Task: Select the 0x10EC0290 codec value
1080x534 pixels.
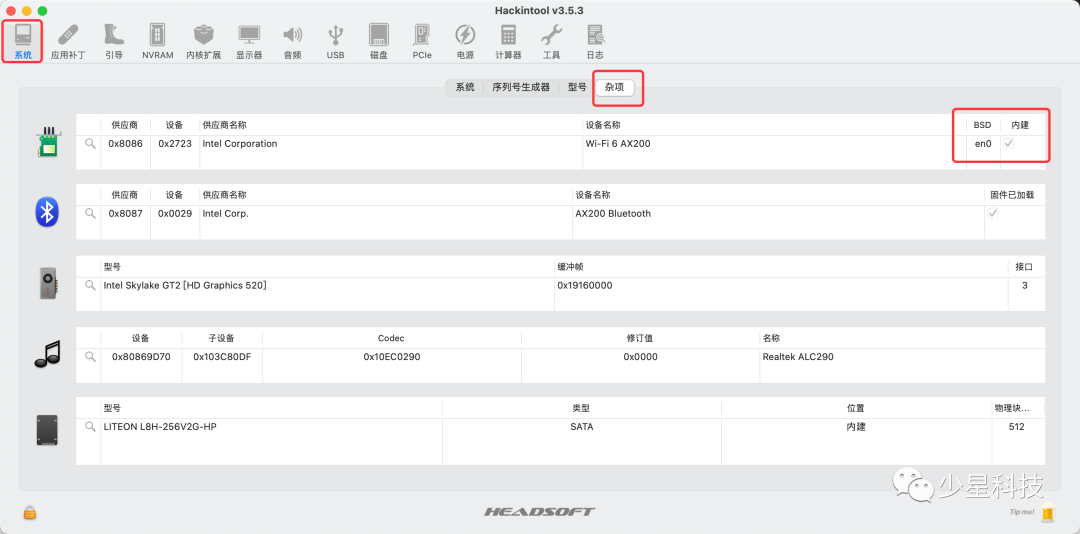Action: (392, 357)
